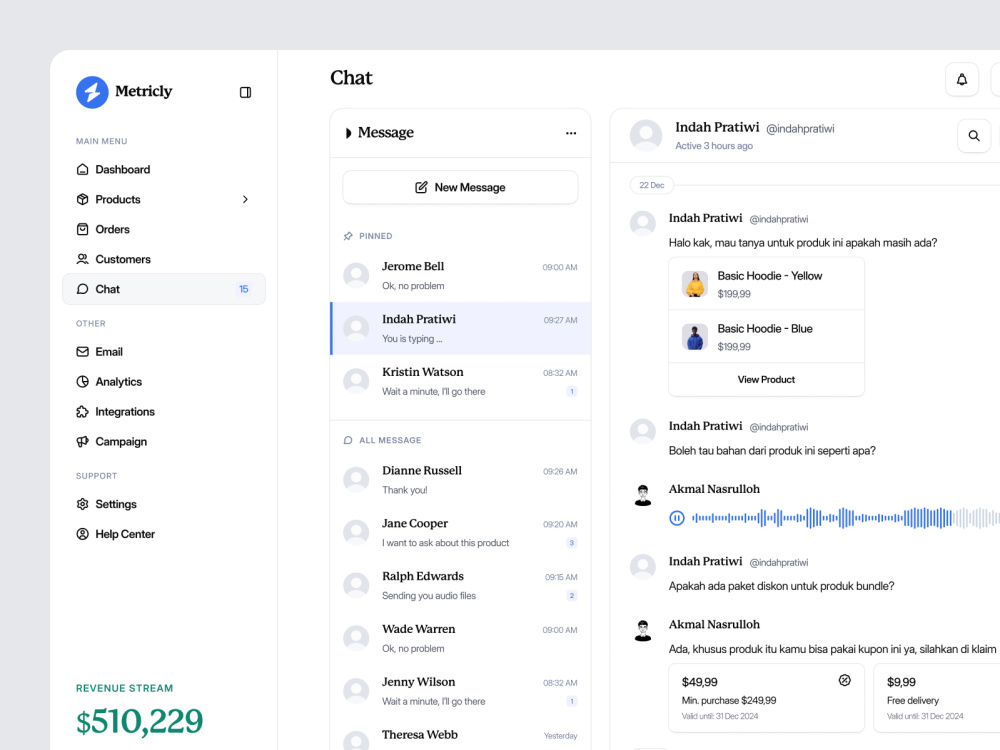
Task: Search in conversation with magnifier icon
Action: pos(974,136)
